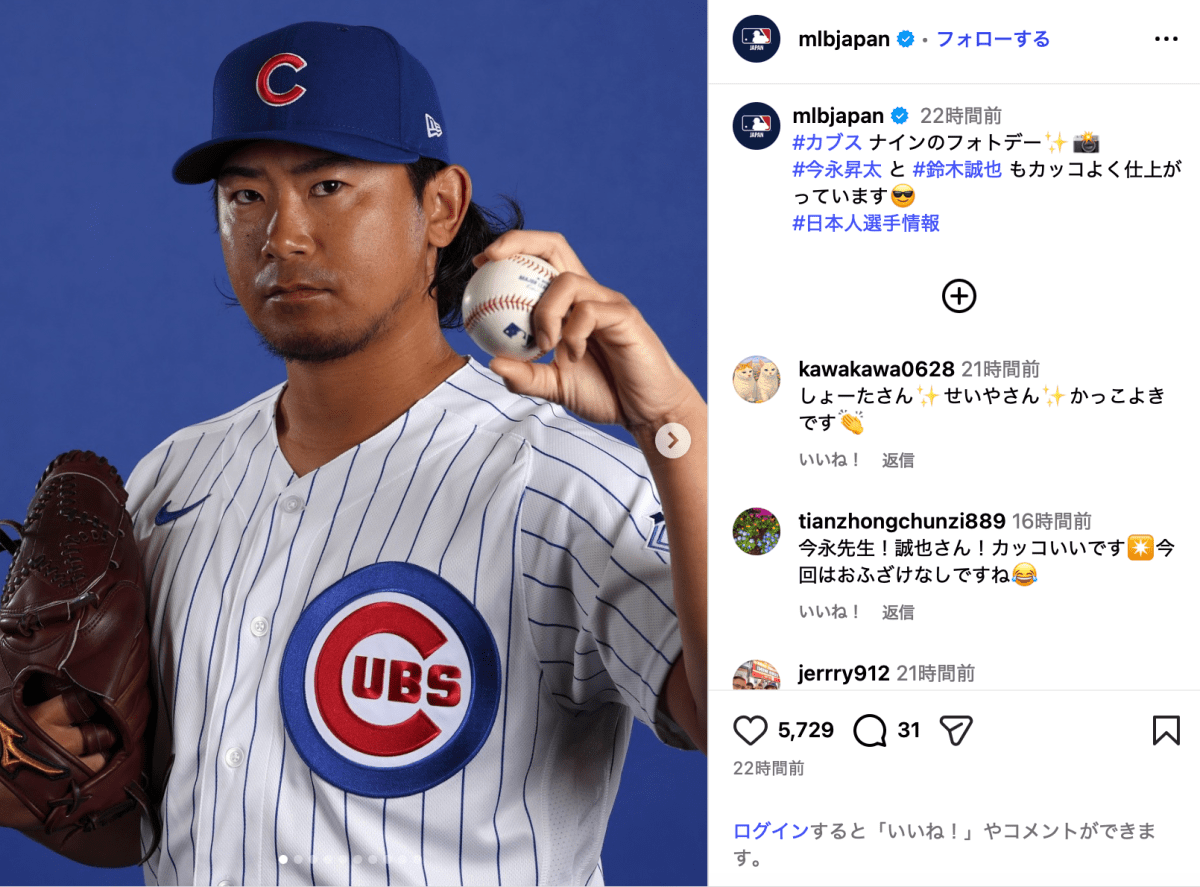Image resolution: width=1200 pixels, height=887 pixels.
Task: Save the post with the bookmark icon
Action: click(1166, 731)
